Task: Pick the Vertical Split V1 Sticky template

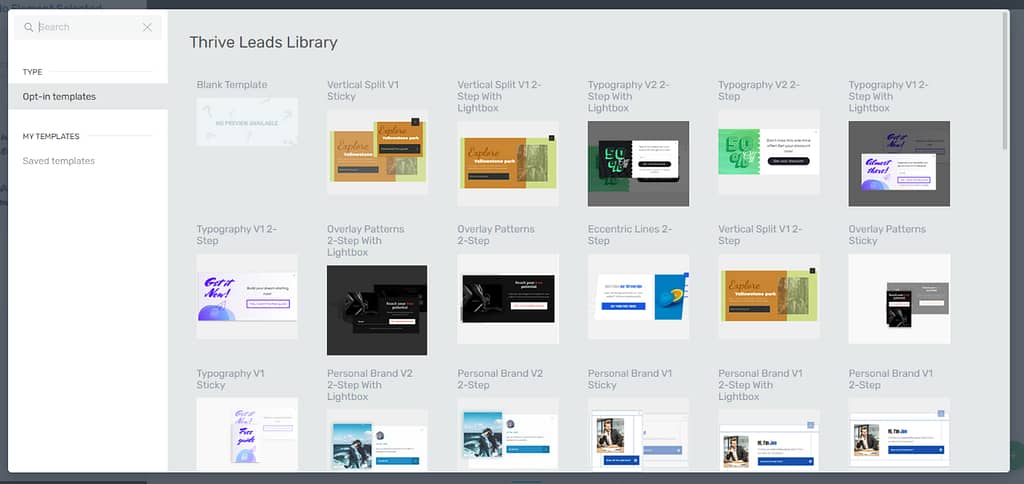Action: pos(377,152)
